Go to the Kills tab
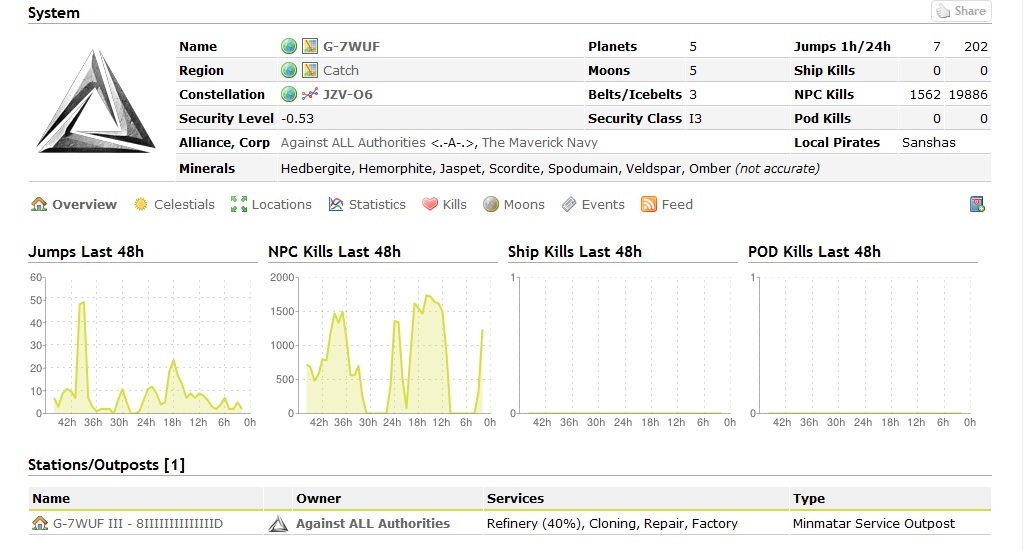 click(x=444, y=204)
